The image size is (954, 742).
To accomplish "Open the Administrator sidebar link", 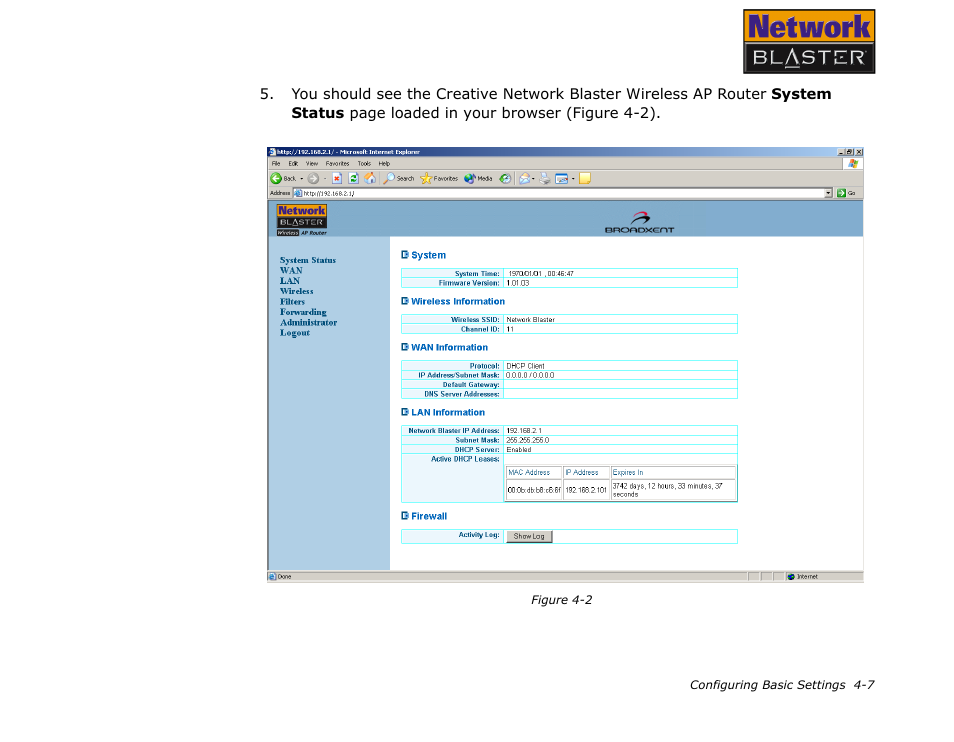I will [x=308, y=322].
